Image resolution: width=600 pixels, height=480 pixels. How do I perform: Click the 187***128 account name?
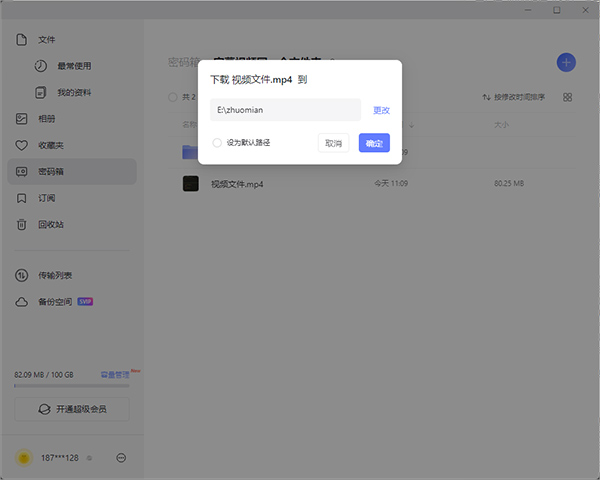(60, 458)
